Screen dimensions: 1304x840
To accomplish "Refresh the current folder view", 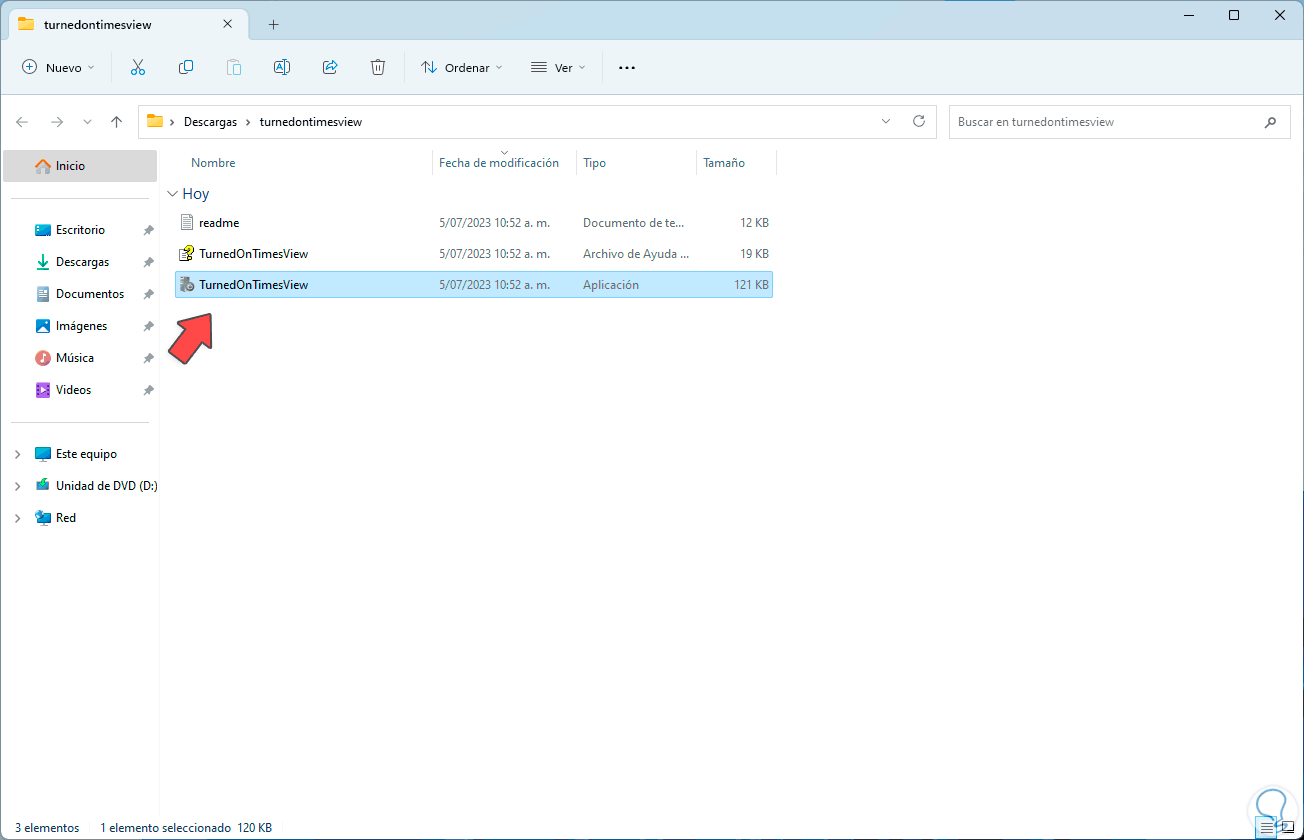I will [x=919, y=121].
